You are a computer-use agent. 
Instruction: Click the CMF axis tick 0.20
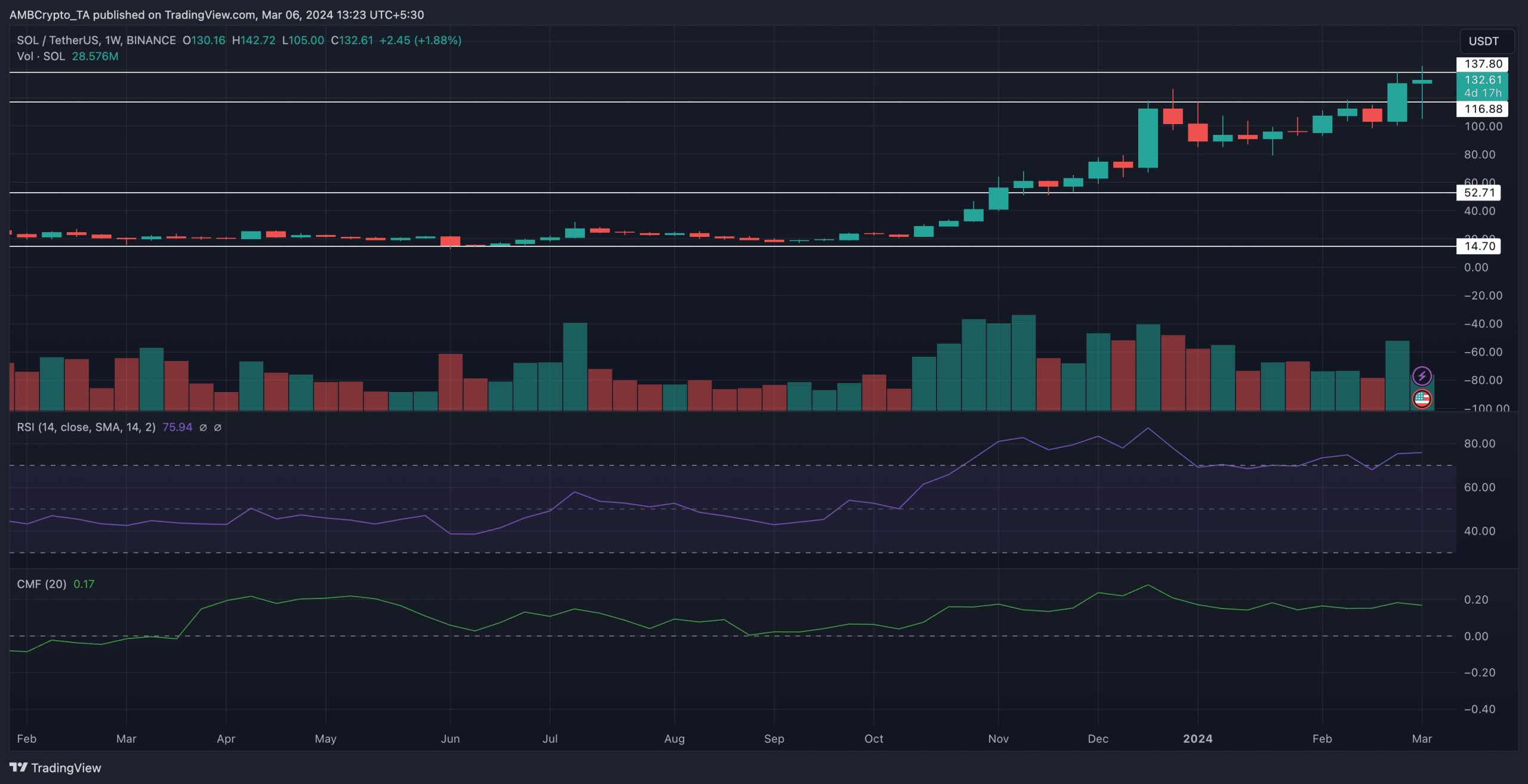click(1476, 600)
